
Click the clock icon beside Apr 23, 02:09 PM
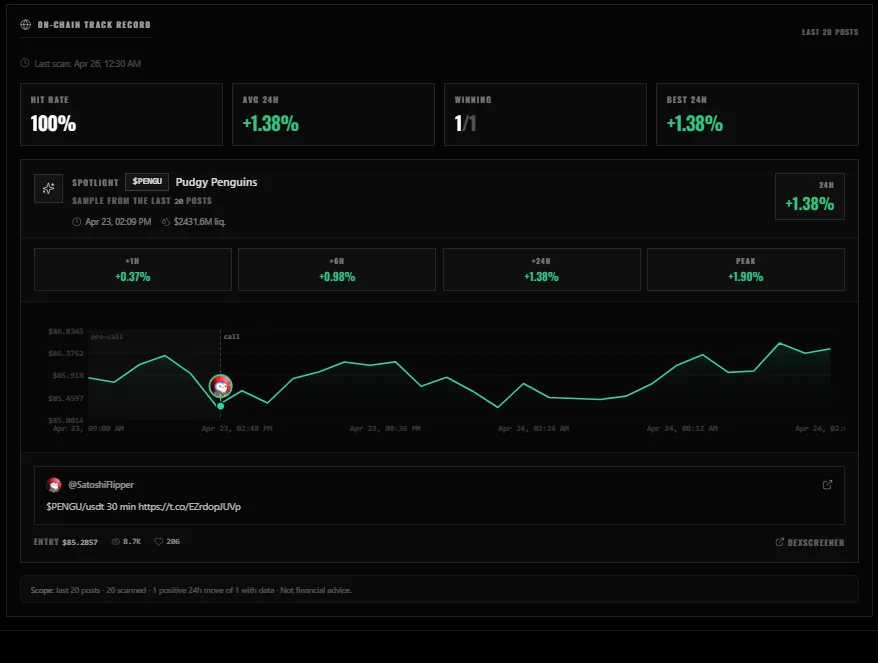click(77, 222)
